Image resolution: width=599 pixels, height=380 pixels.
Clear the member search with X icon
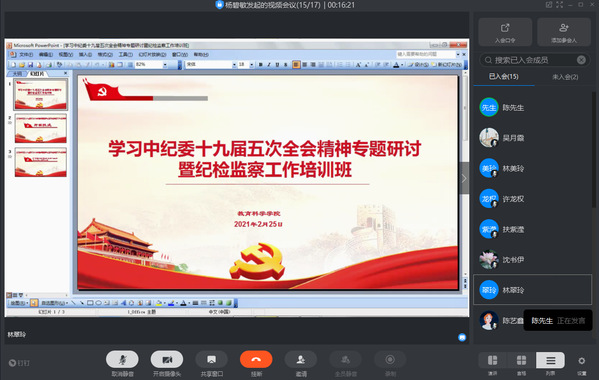581,60
